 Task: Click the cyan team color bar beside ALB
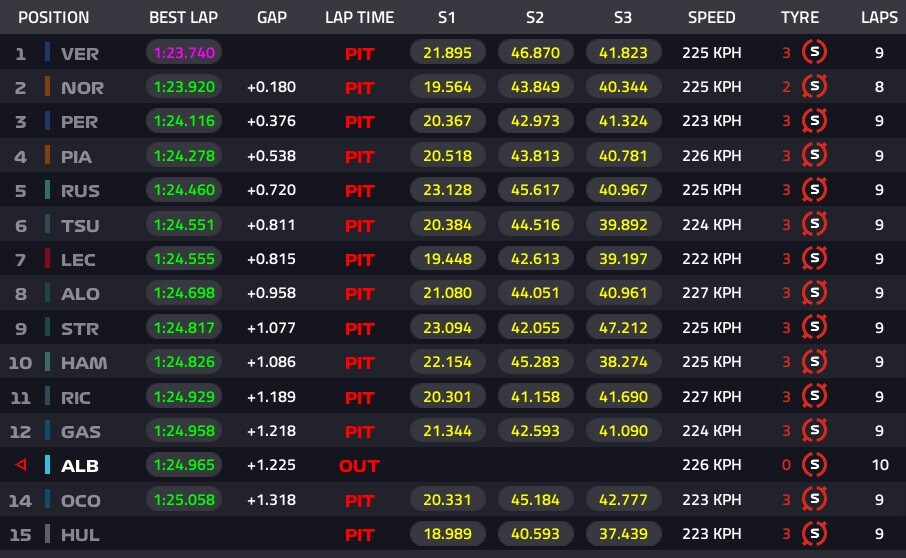point(47,465)
